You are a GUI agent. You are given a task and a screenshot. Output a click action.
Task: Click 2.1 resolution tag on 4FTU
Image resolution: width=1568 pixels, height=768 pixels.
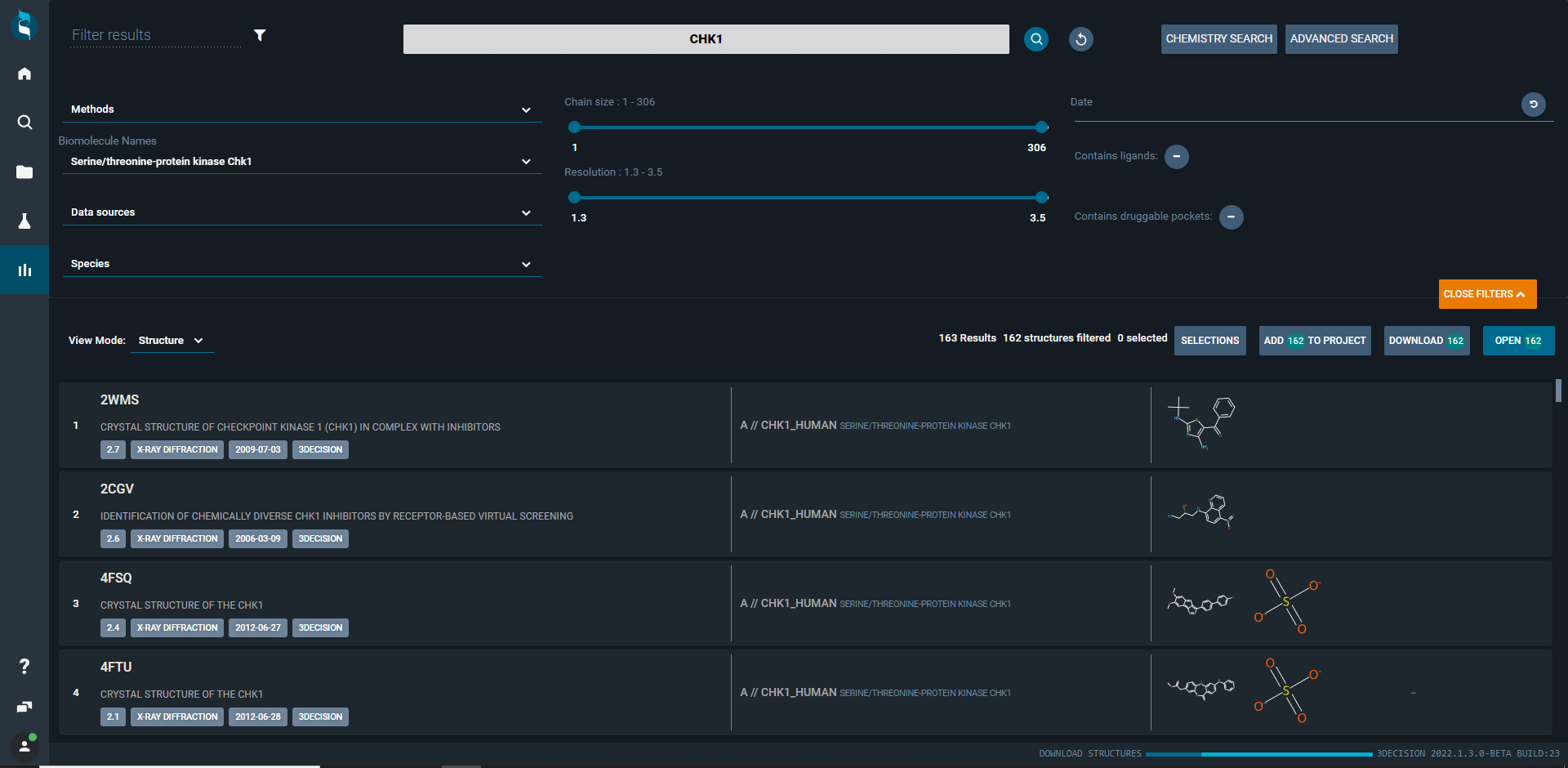pyautogui.click(x=113, y=717)
